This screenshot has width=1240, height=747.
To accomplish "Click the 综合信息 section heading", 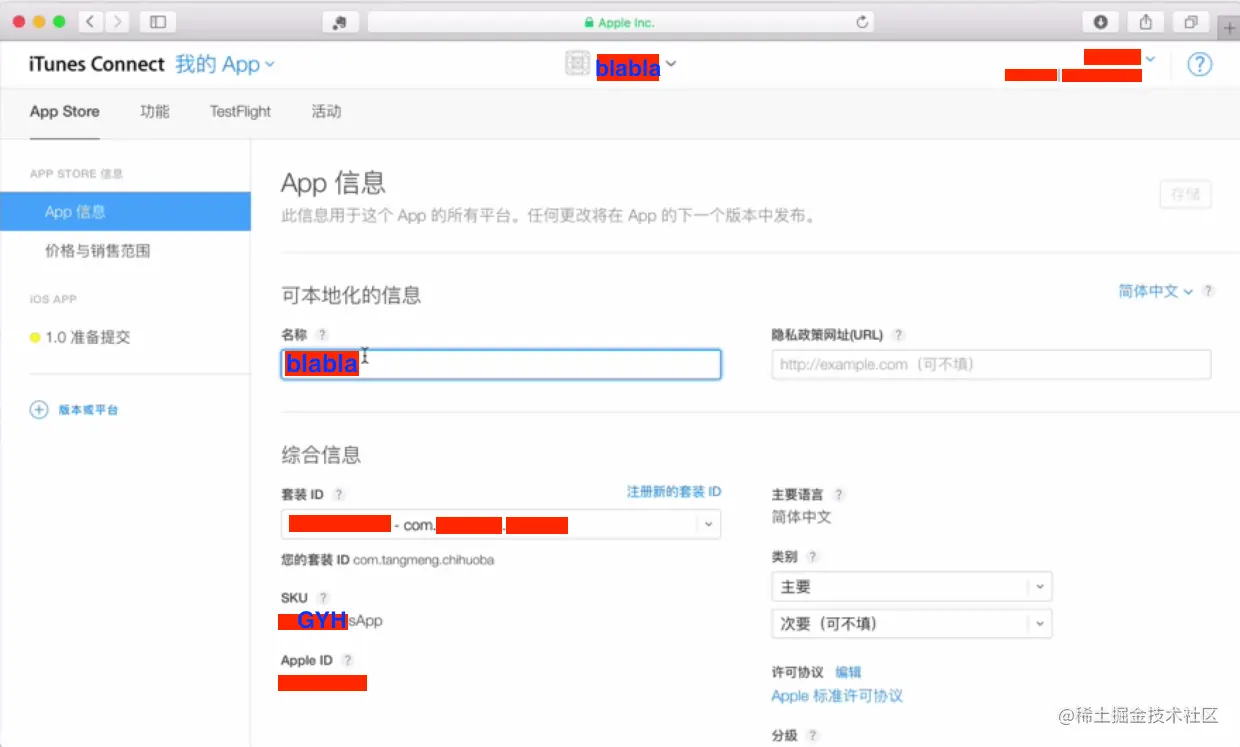I will [x=321, y=456].
